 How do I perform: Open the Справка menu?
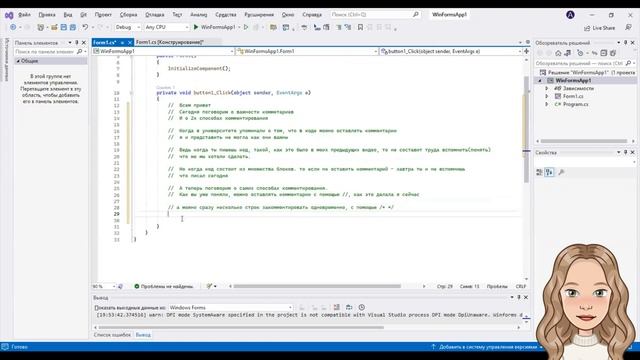click(312, 15)
